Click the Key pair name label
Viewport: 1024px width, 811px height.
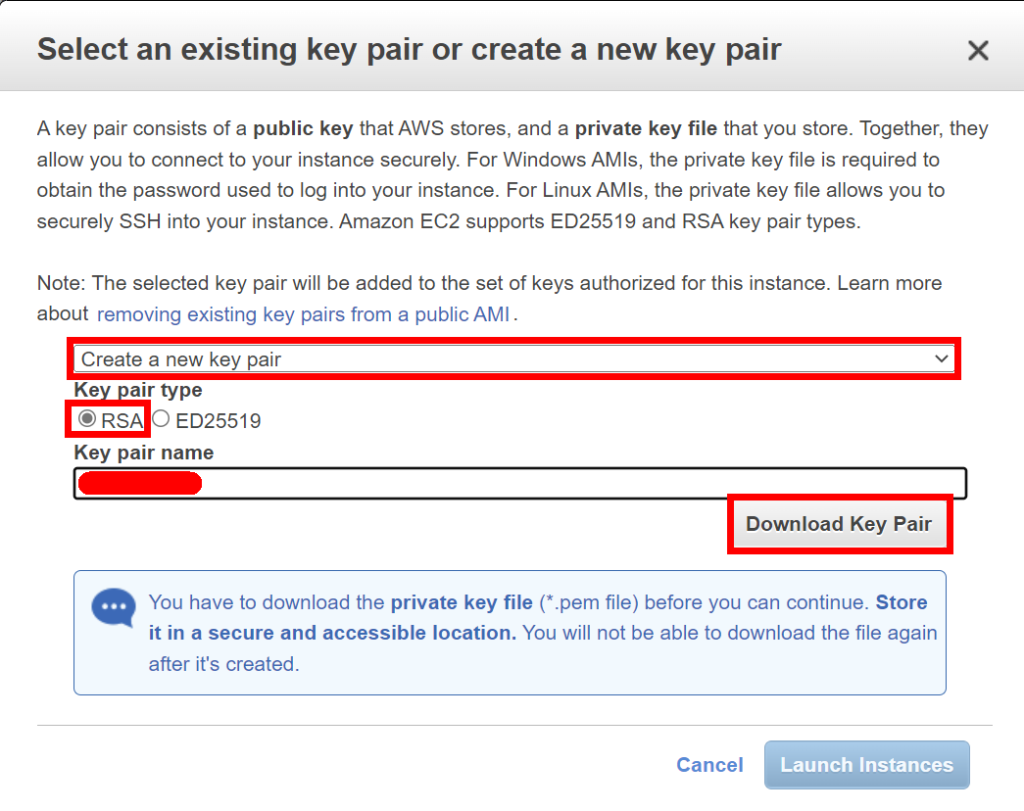coord(144,453)
